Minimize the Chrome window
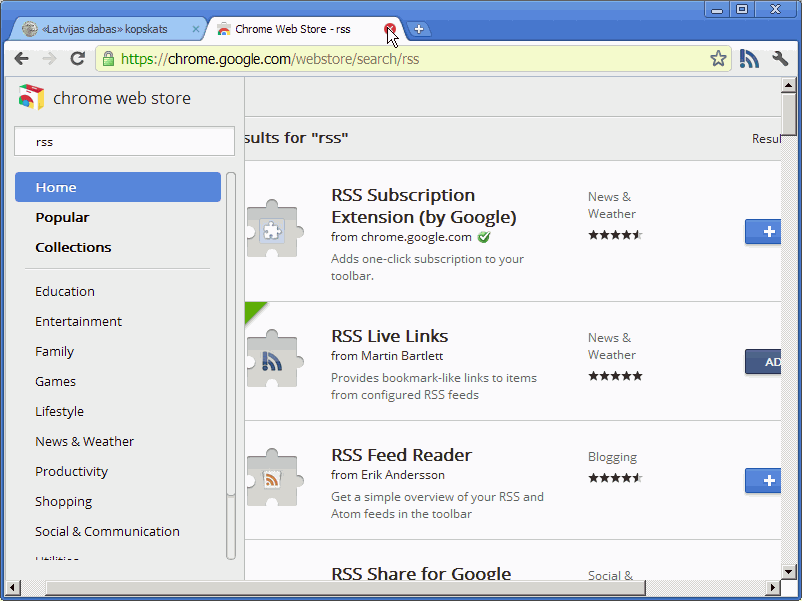 (x=717, y=9)
